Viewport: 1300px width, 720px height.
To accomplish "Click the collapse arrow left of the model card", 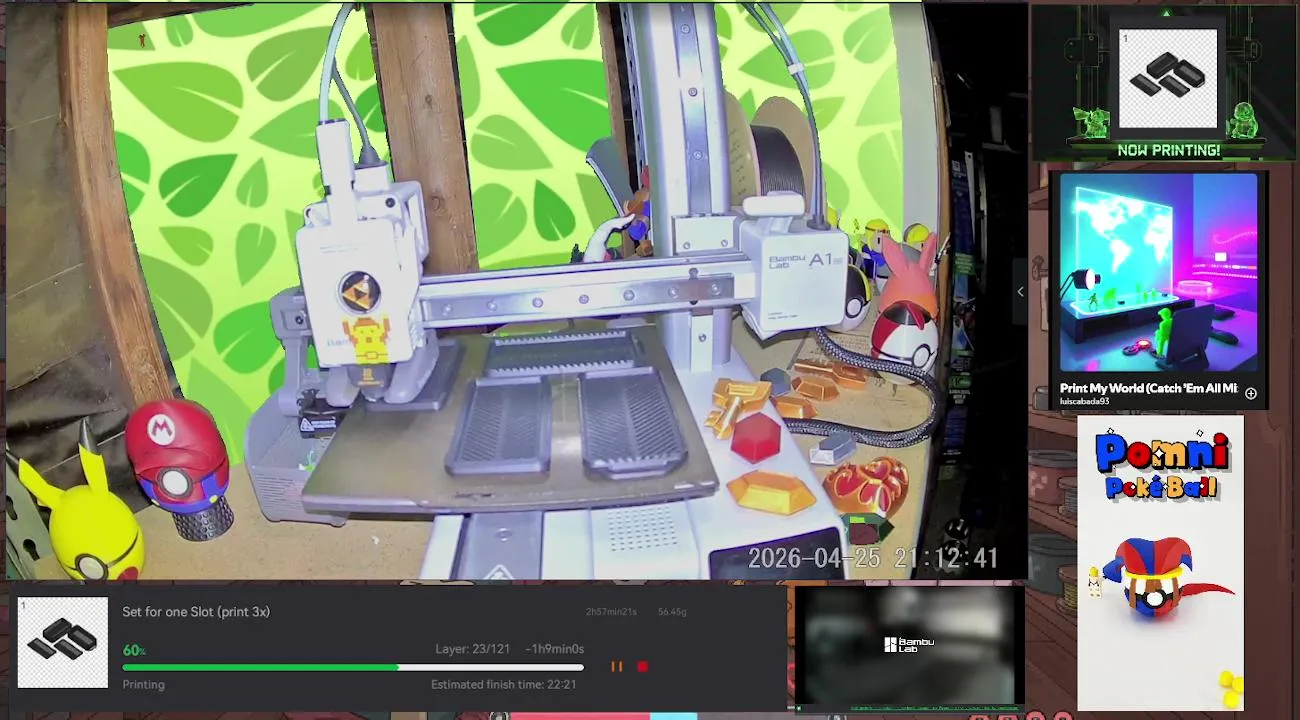I will [x=1020, y=292].
